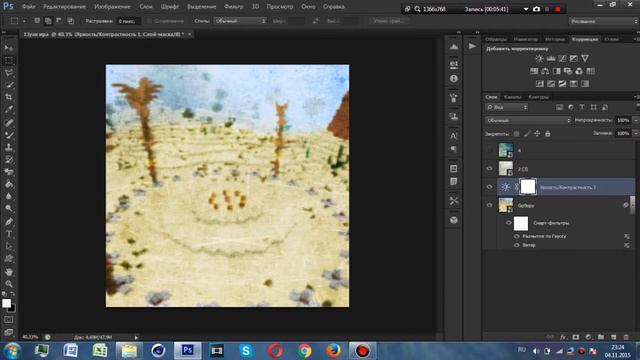This screenshot has height=360, width=640.
Task: Select the Clone Stamp tool
Action: coord(9,147)
